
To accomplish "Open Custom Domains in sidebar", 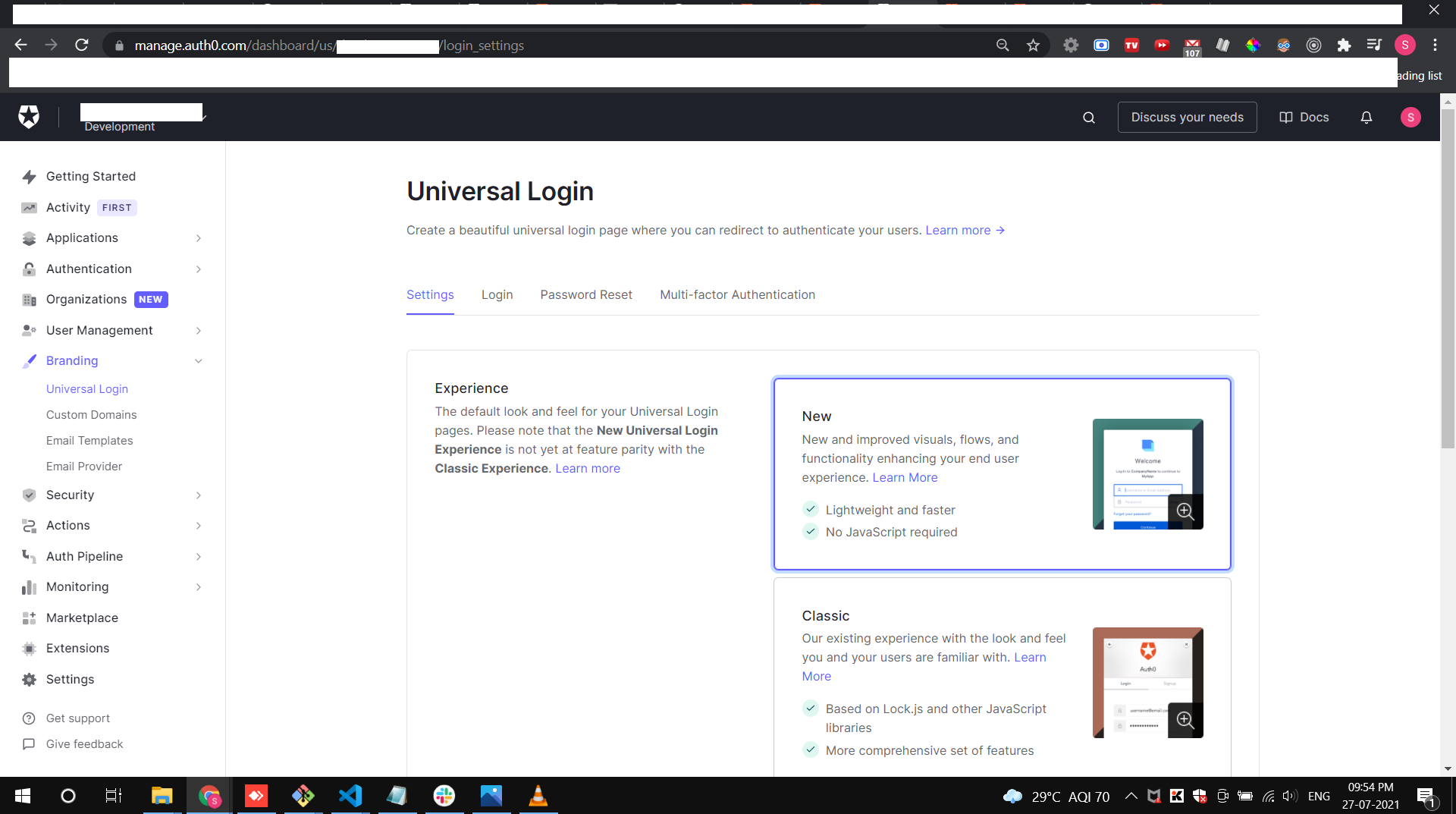I will click(x=92, y=415).
